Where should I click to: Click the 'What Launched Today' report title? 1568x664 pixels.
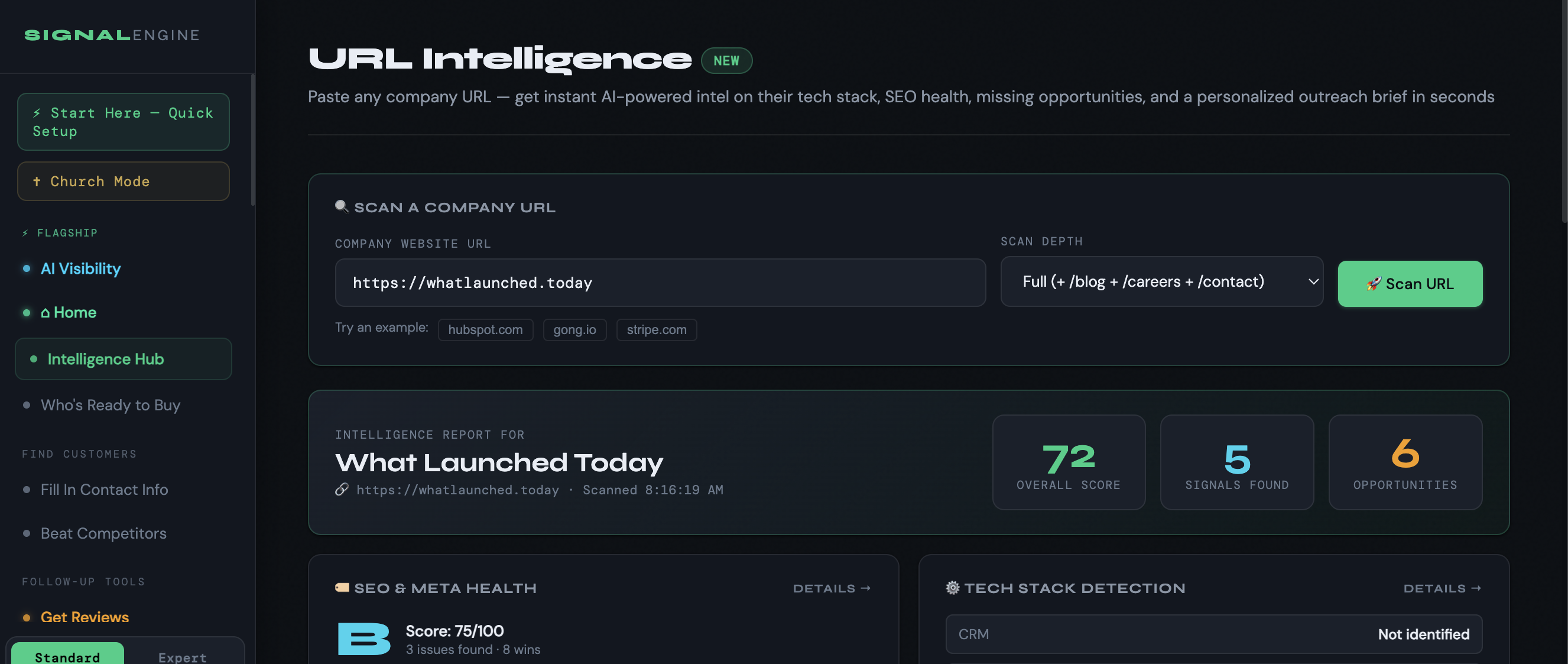coord(499,462)
